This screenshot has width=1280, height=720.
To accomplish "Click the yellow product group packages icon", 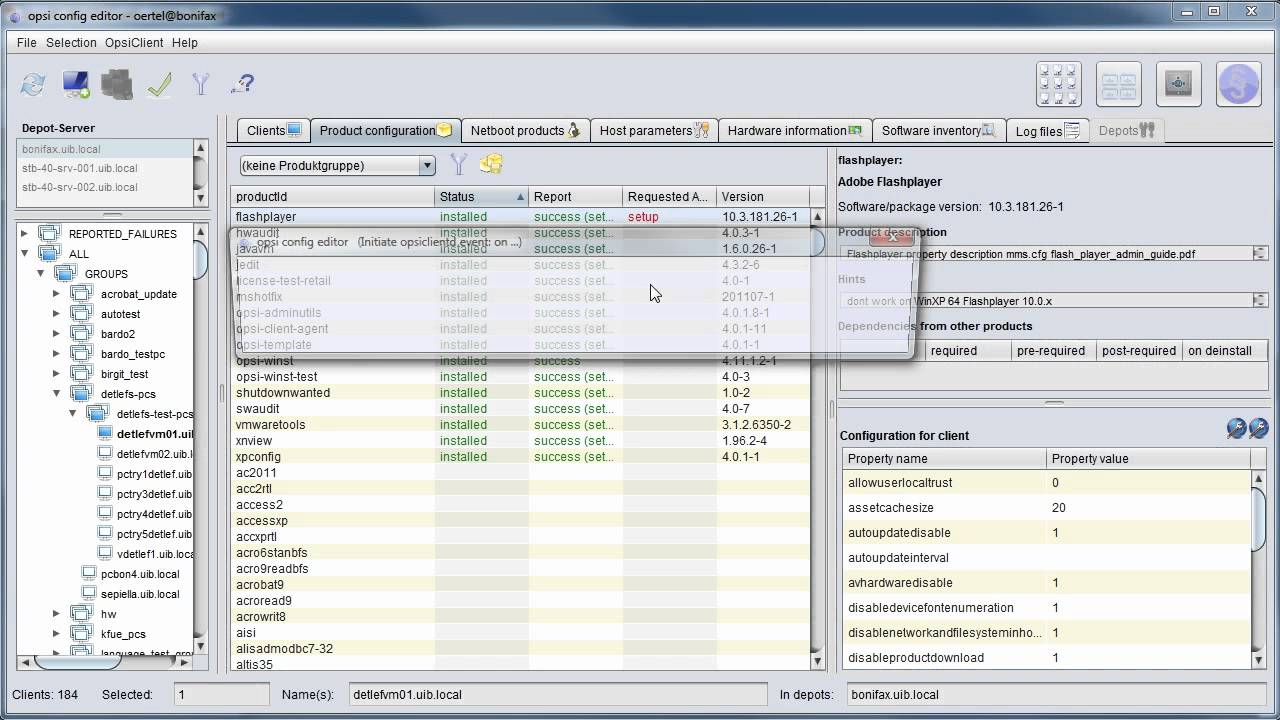I will point(491,164).
